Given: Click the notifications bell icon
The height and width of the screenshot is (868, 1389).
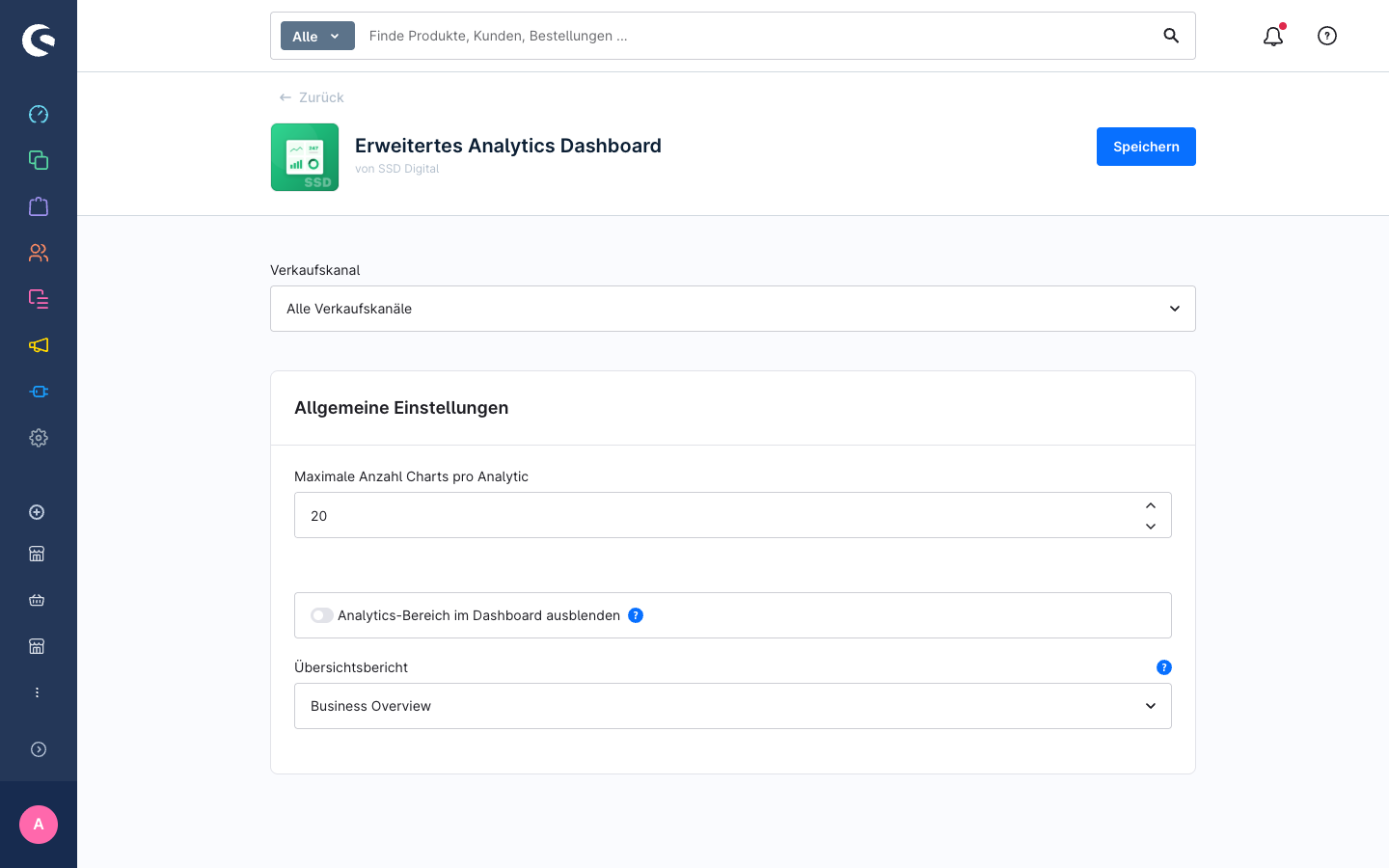Looking at the screenshot, I should (x=1273, y=36).
